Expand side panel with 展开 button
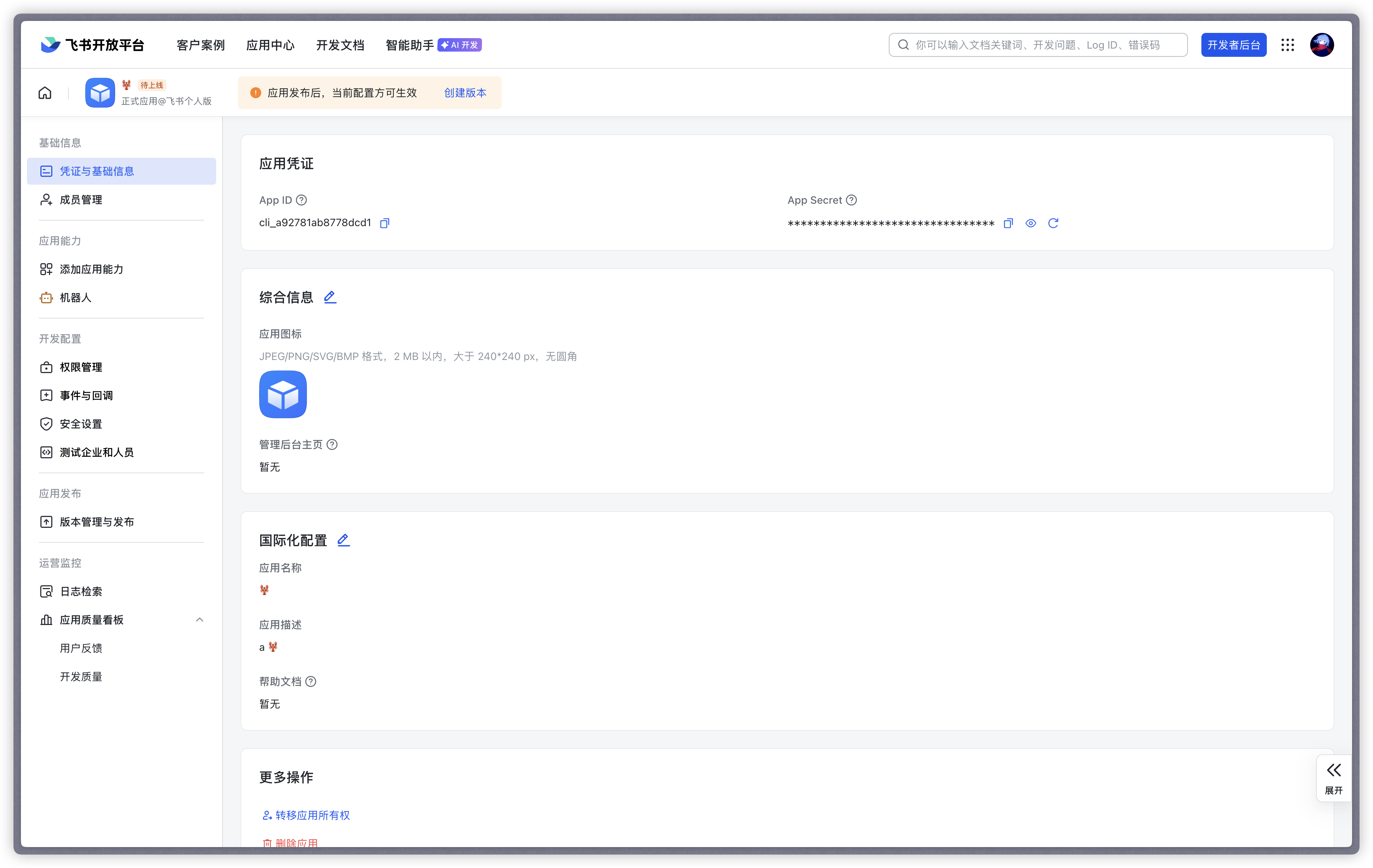Image resolution: width=1373 pixels, height=868 pixels. (1334, 778)
